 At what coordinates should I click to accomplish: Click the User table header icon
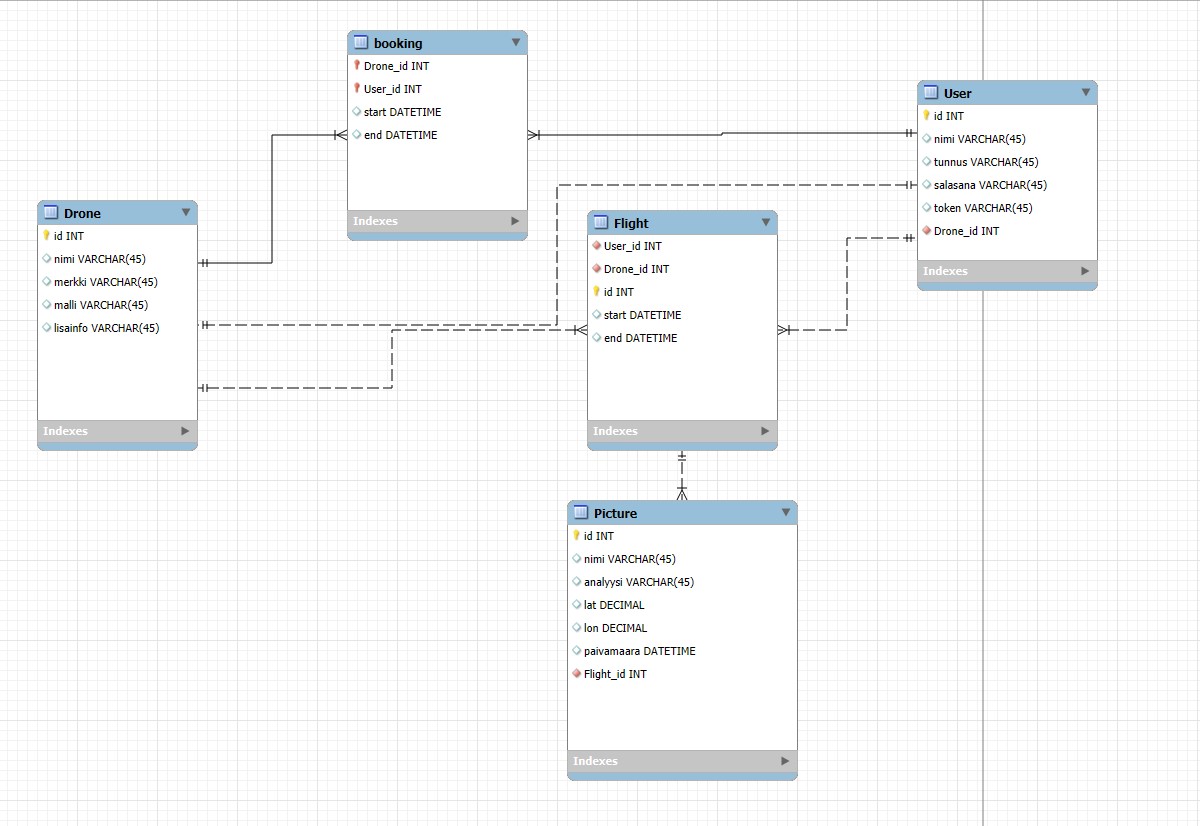click(x=931, y=93)
